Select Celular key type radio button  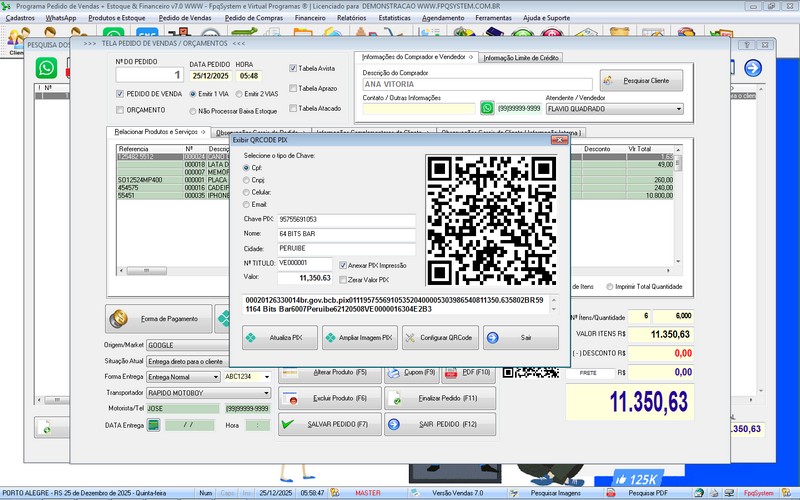pos(246,192)
